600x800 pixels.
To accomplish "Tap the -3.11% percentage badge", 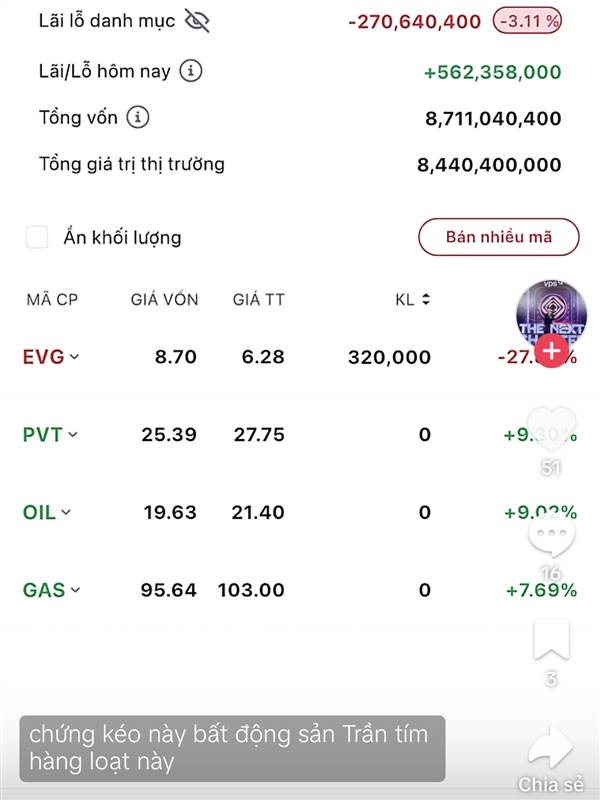I will (x=527, y=20).
